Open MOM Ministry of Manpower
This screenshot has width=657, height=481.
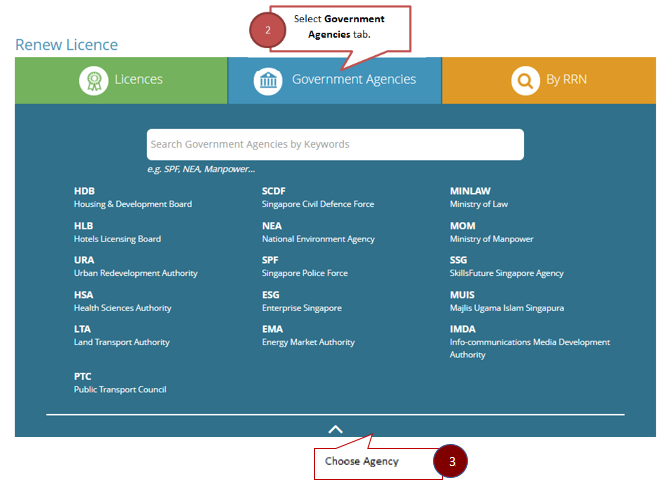point(491,232)
